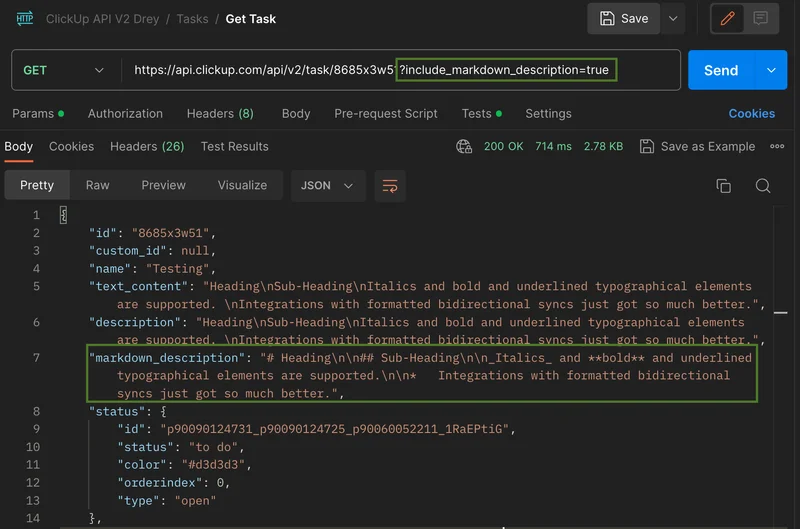Copy the response with the copy icon
This screenshot has width=800, height=529.
[x=723, y=186]
